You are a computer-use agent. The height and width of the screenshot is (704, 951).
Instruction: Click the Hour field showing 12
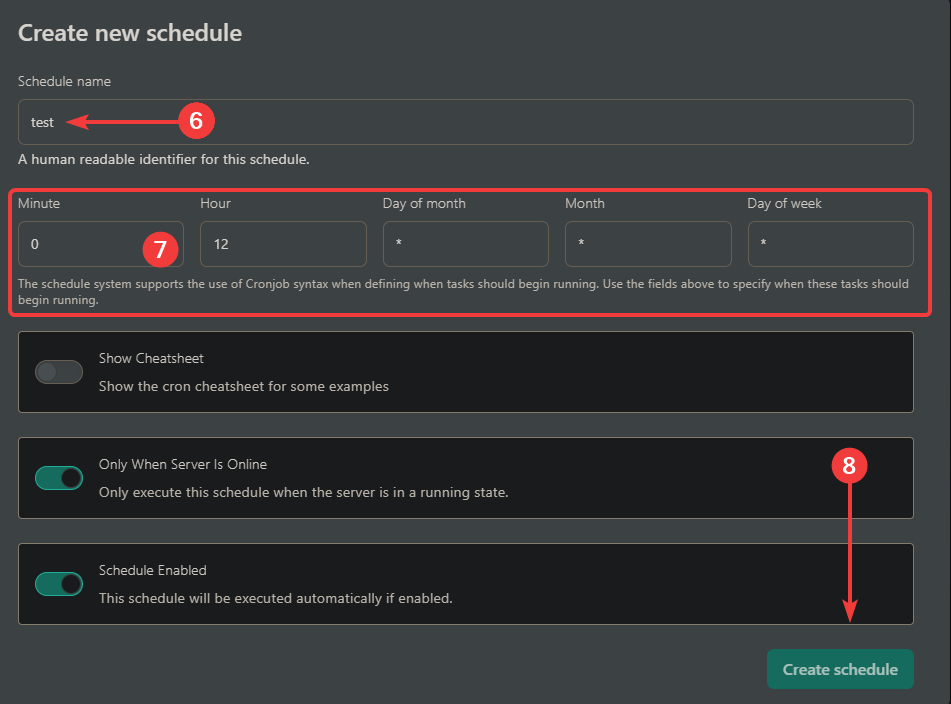283,243
